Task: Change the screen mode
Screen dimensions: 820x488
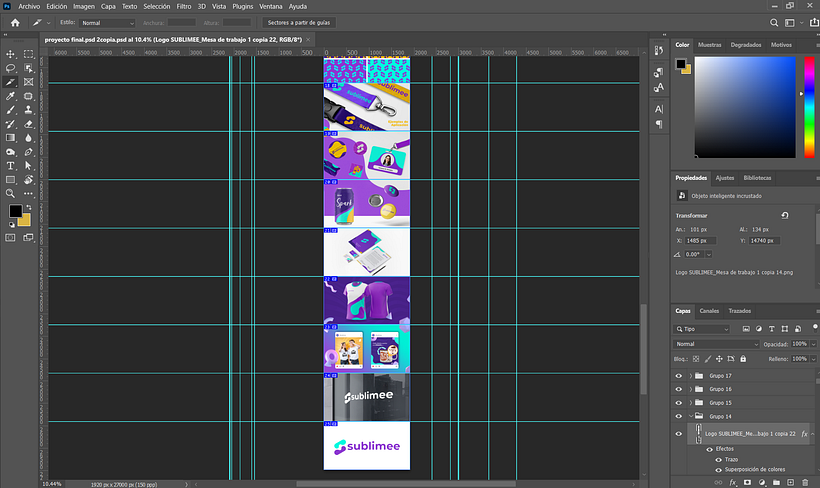Action: tap(28, 237)
